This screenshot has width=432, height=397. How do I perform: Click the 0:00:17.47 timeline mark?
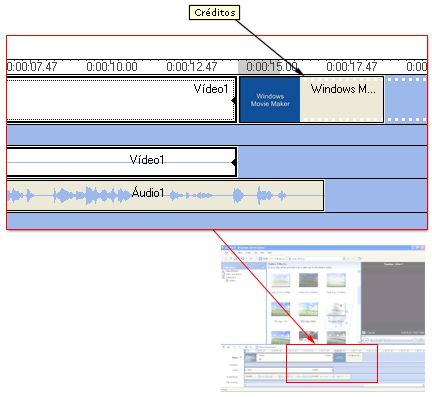(351, 67)
